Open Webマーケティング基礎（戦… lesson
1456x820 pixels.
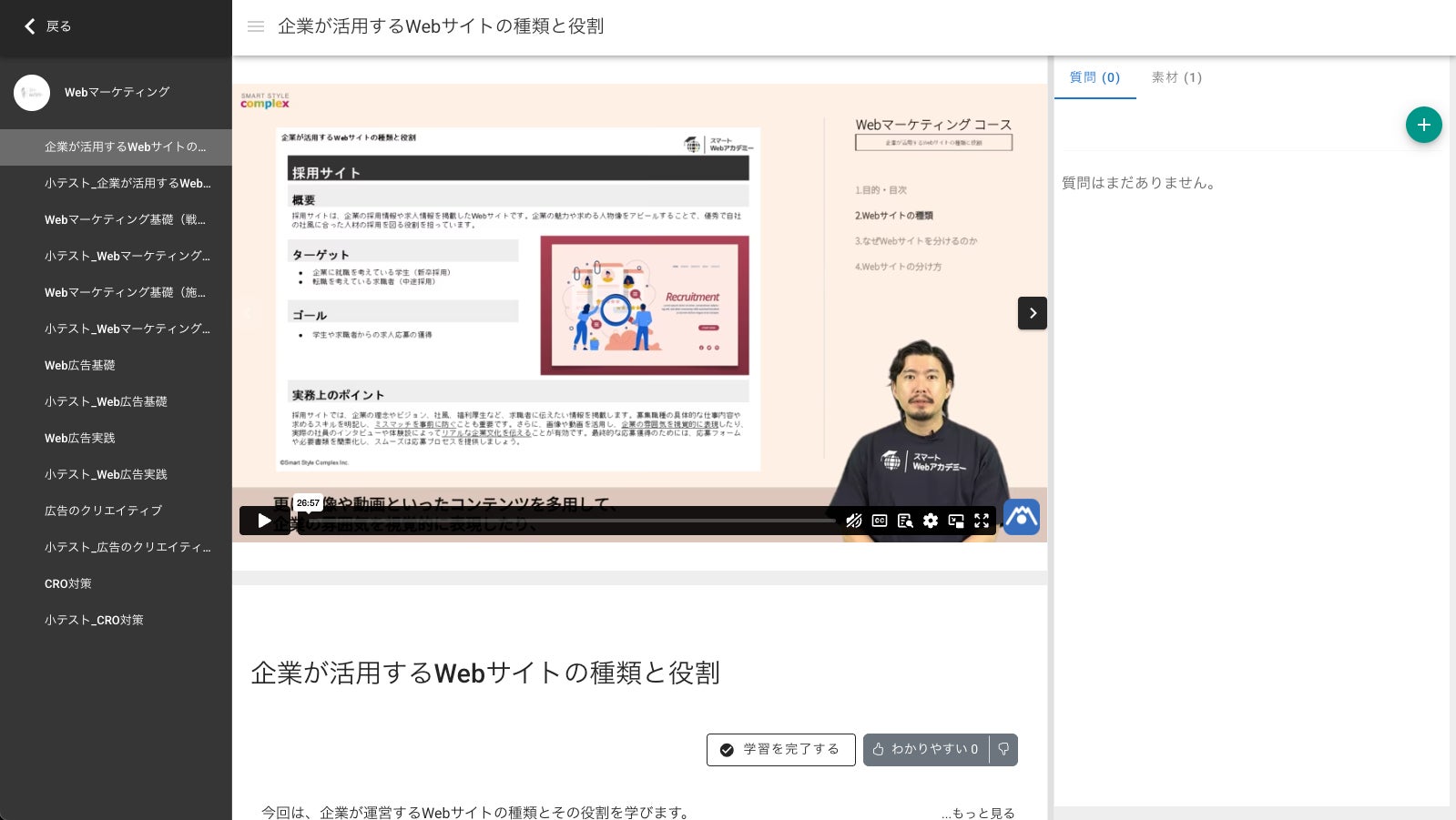[116, 219]
